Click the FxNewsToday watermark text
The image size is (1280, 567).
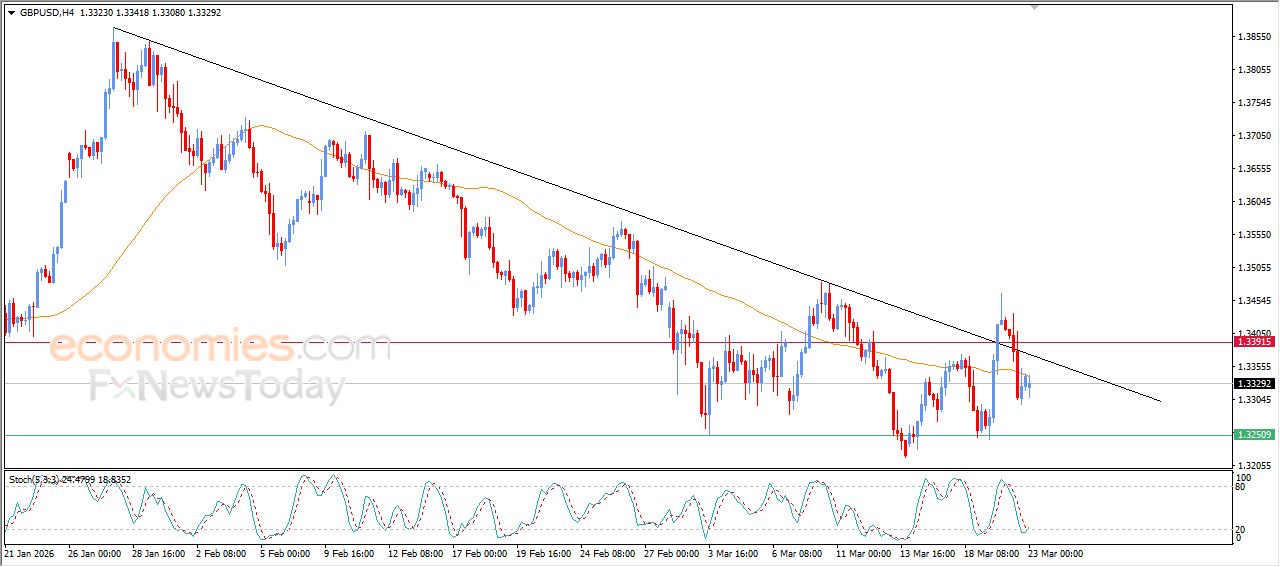point(217,386)
